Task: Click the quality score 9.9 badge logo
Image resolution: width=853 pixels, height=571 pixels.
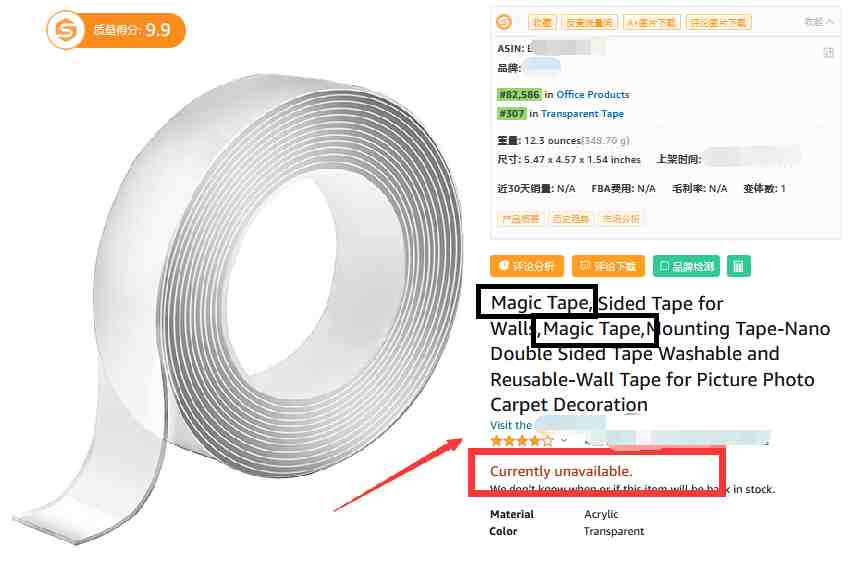Action: [65, 30]
